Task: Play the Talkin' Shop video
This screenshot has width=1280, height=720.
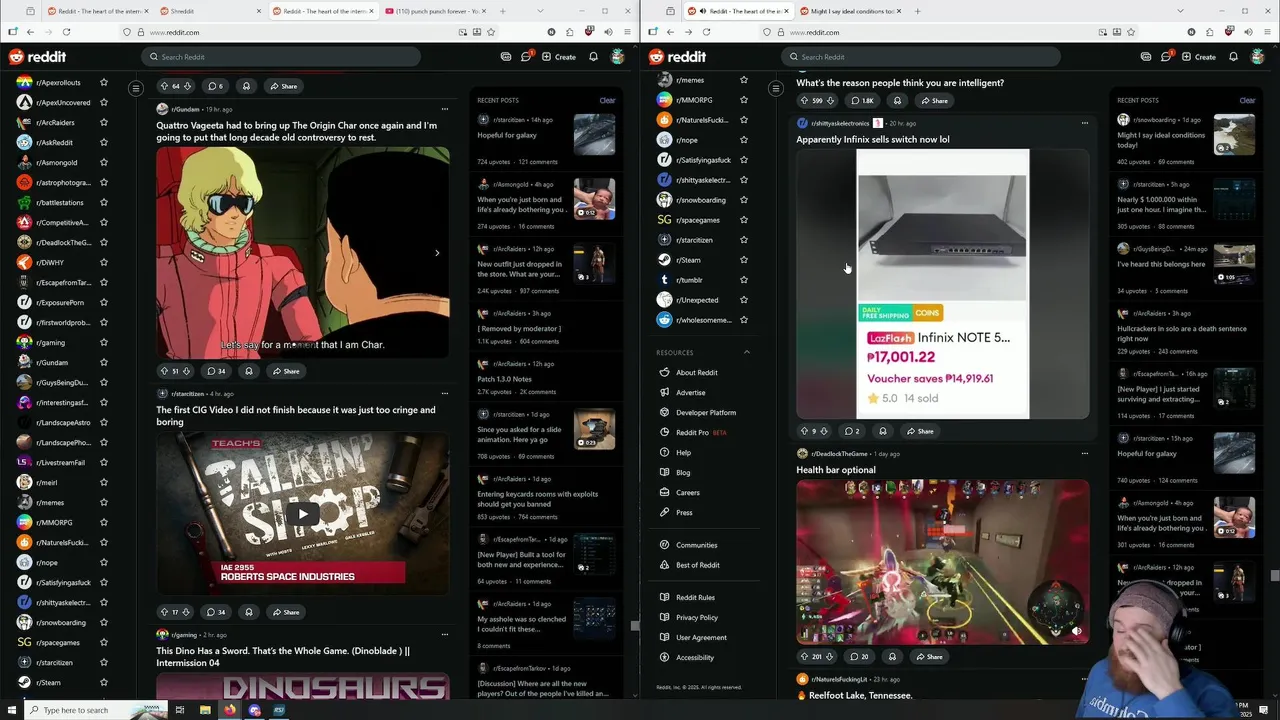Action: tap(302, 514)
